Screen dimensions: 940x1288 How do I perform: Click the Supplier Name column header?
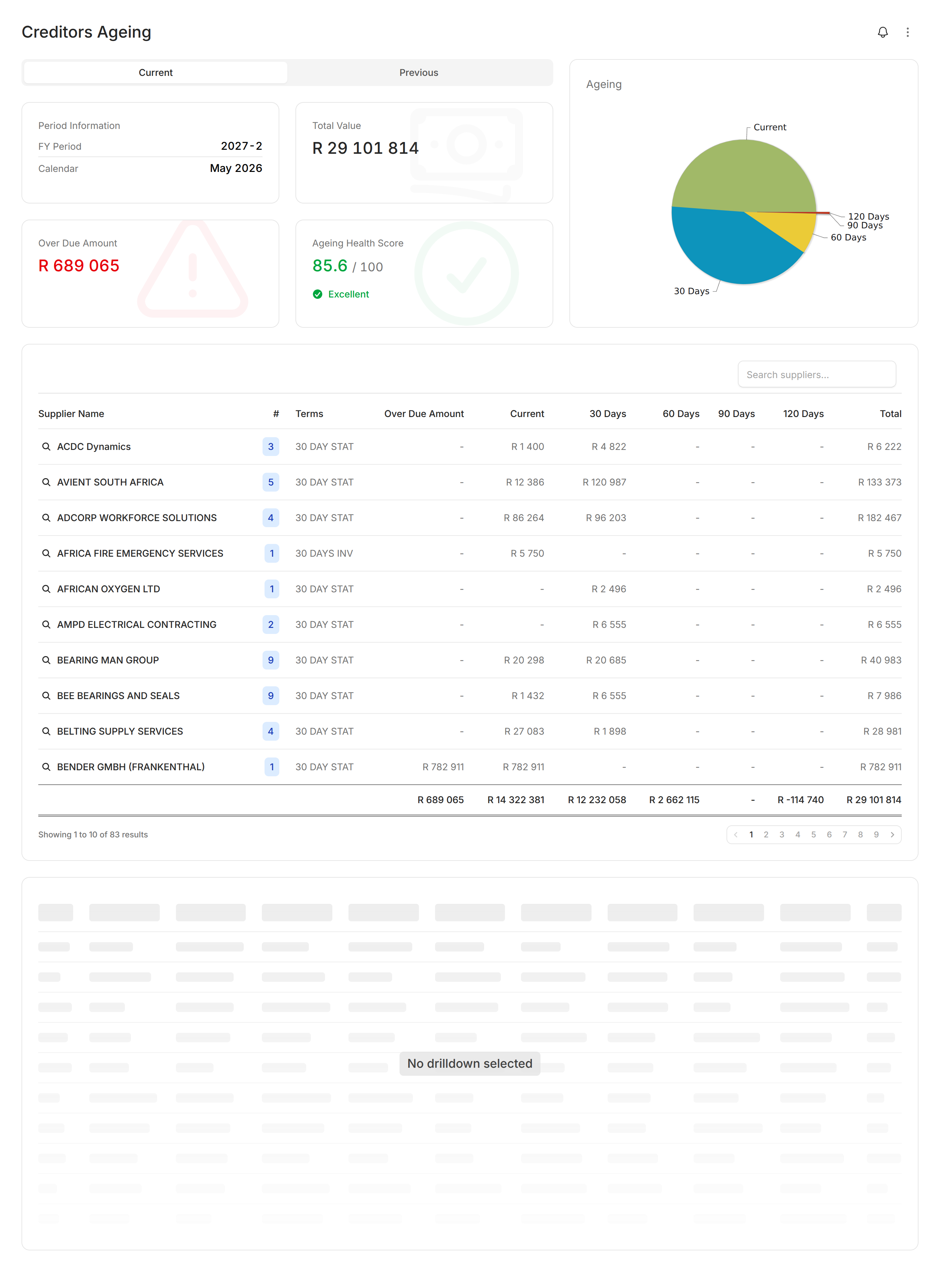tap(71, 414)
